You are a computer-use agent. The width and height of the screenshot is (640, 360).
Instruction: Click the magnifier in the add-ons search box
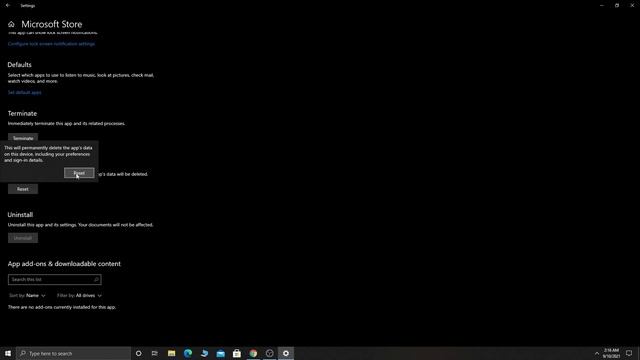[96, 280]
